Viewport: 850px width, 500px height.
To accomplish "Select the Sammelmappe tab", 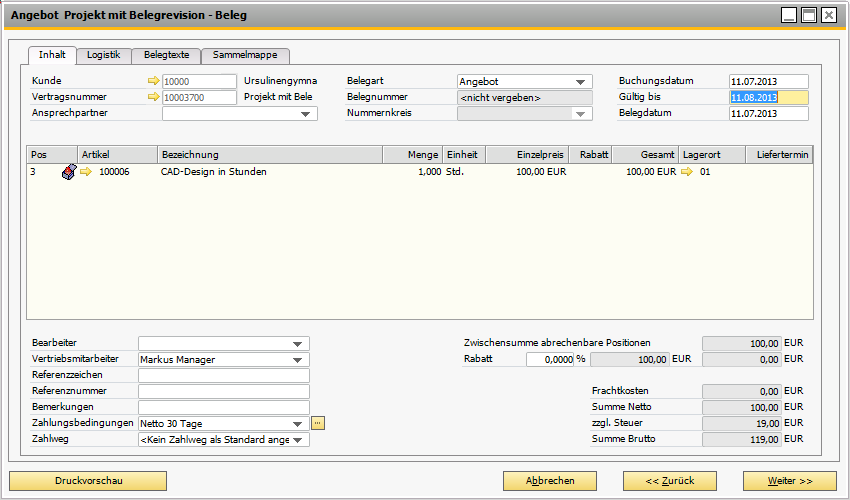I will (x=246, y=55).
